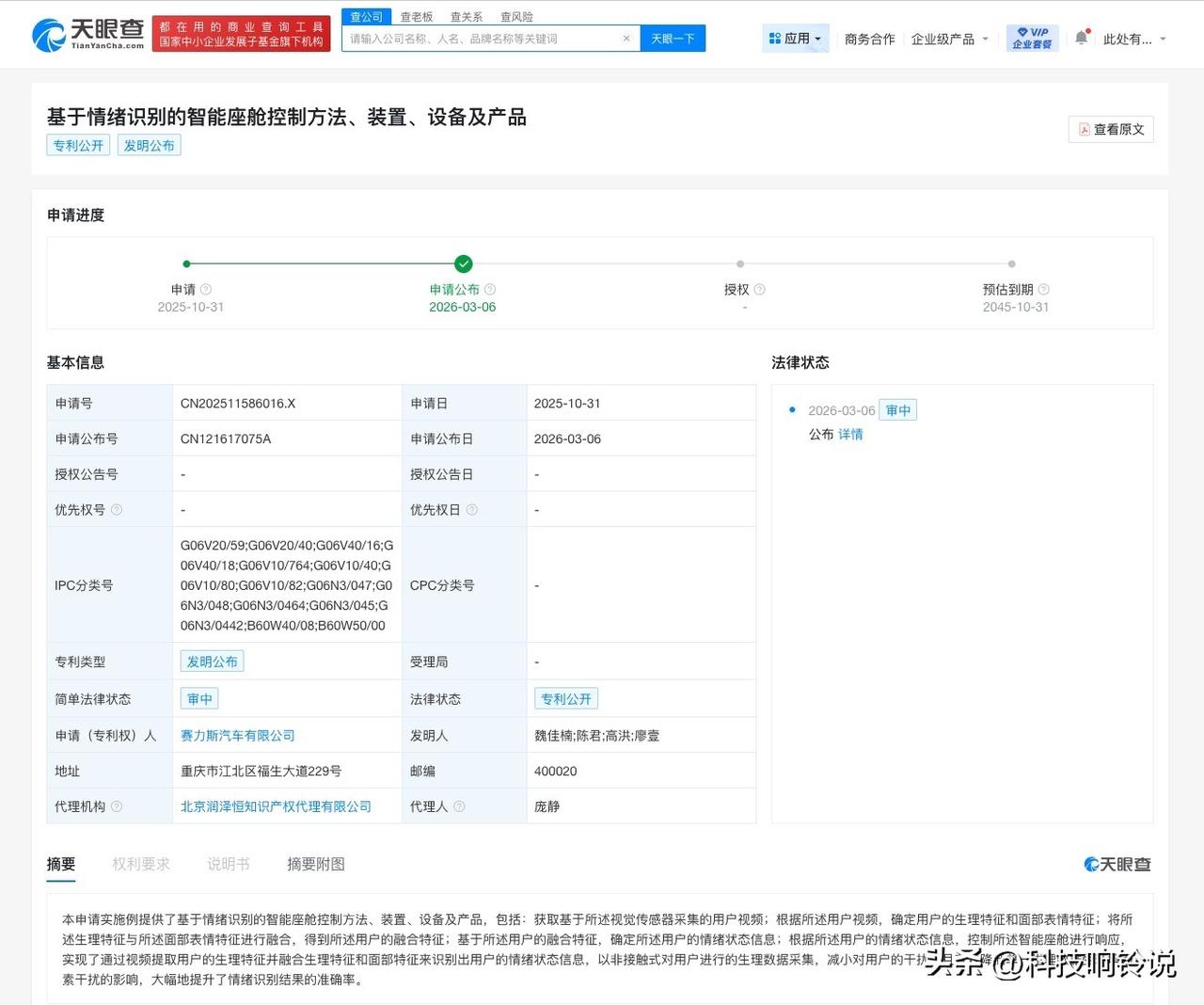Clear the search box with the × icon

pyautogui.click(x=626, y=39)
